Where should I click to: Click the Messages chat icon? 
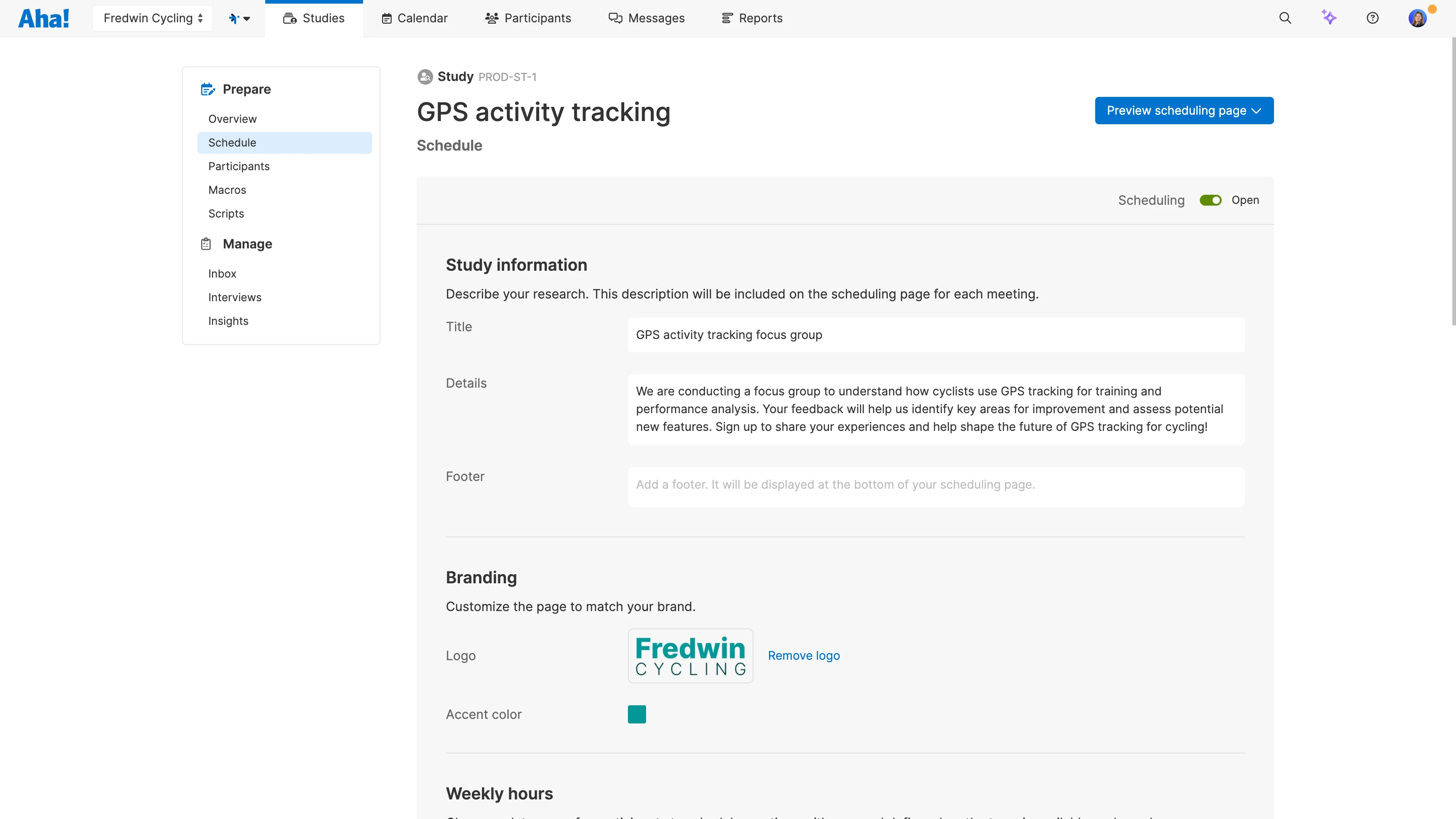coord(616,18)
